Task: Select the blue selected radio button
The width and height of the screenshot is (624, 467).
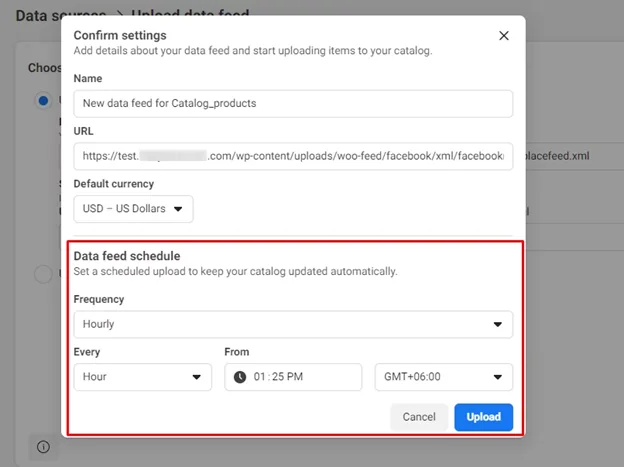Action: 43,100
